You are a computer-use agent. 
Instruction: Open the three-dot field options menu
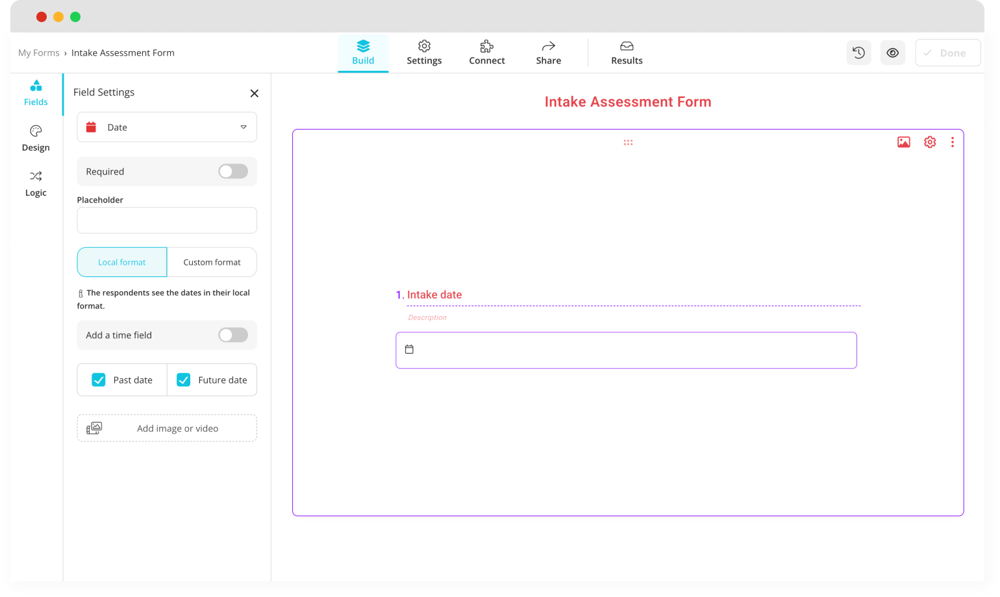(x=952, y=142)
